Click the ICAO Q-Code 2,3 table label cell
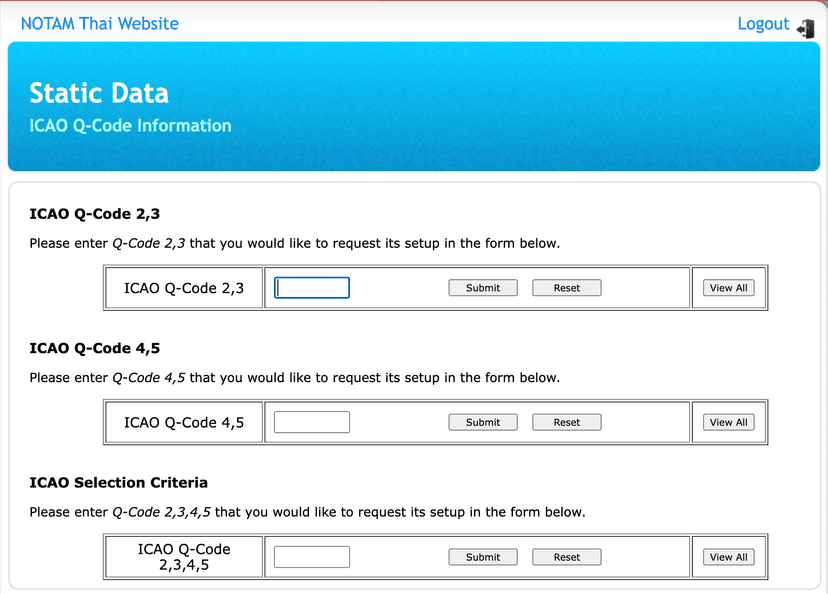Screen dimensions: 828x594 click(x=184, y=288)
